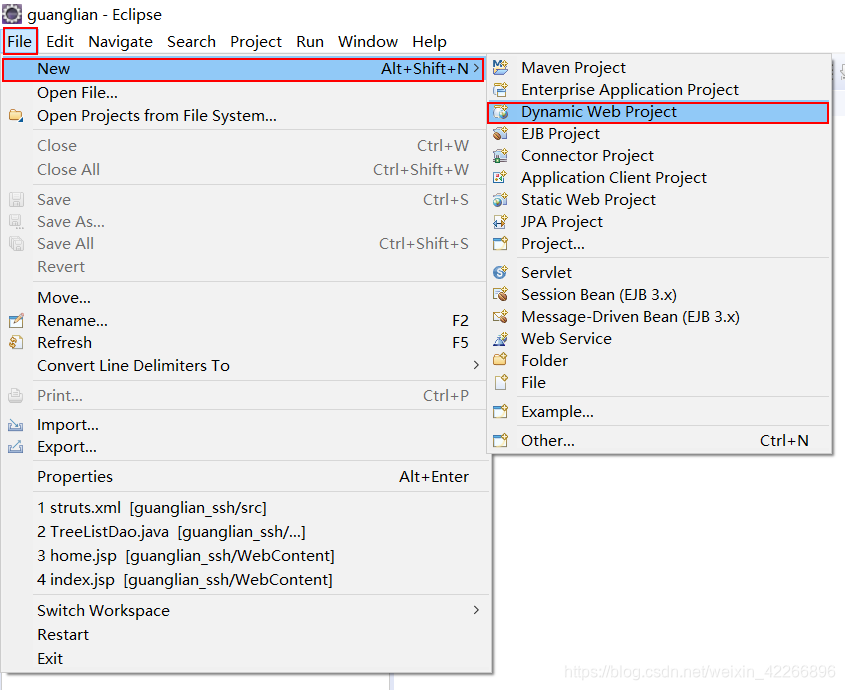Click the new File icon

tap(501, 382)
